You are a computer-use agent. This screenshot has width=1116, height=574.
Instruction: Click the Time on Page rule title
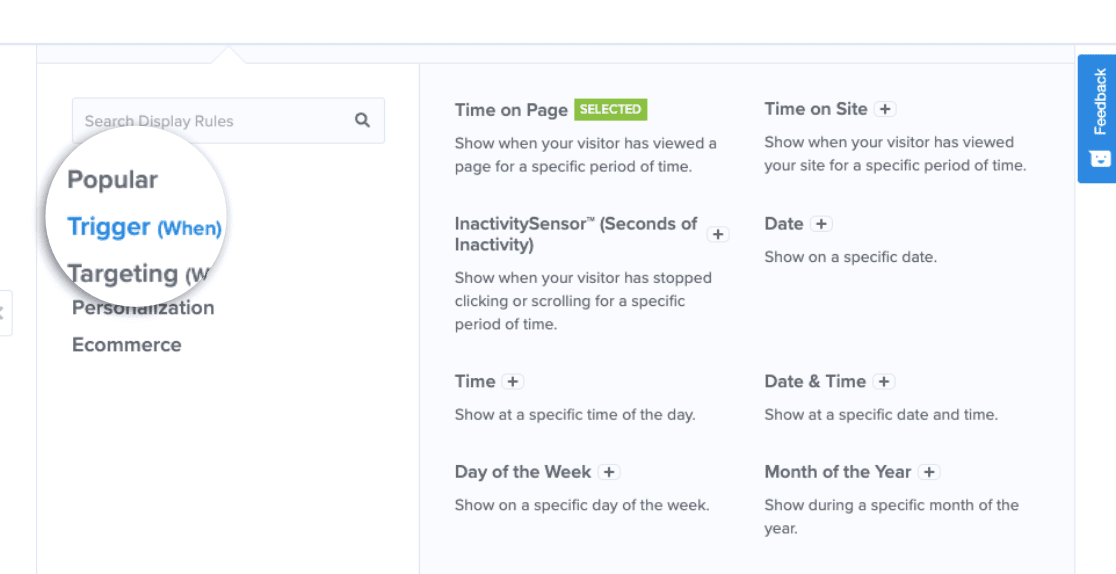[511, 110]
